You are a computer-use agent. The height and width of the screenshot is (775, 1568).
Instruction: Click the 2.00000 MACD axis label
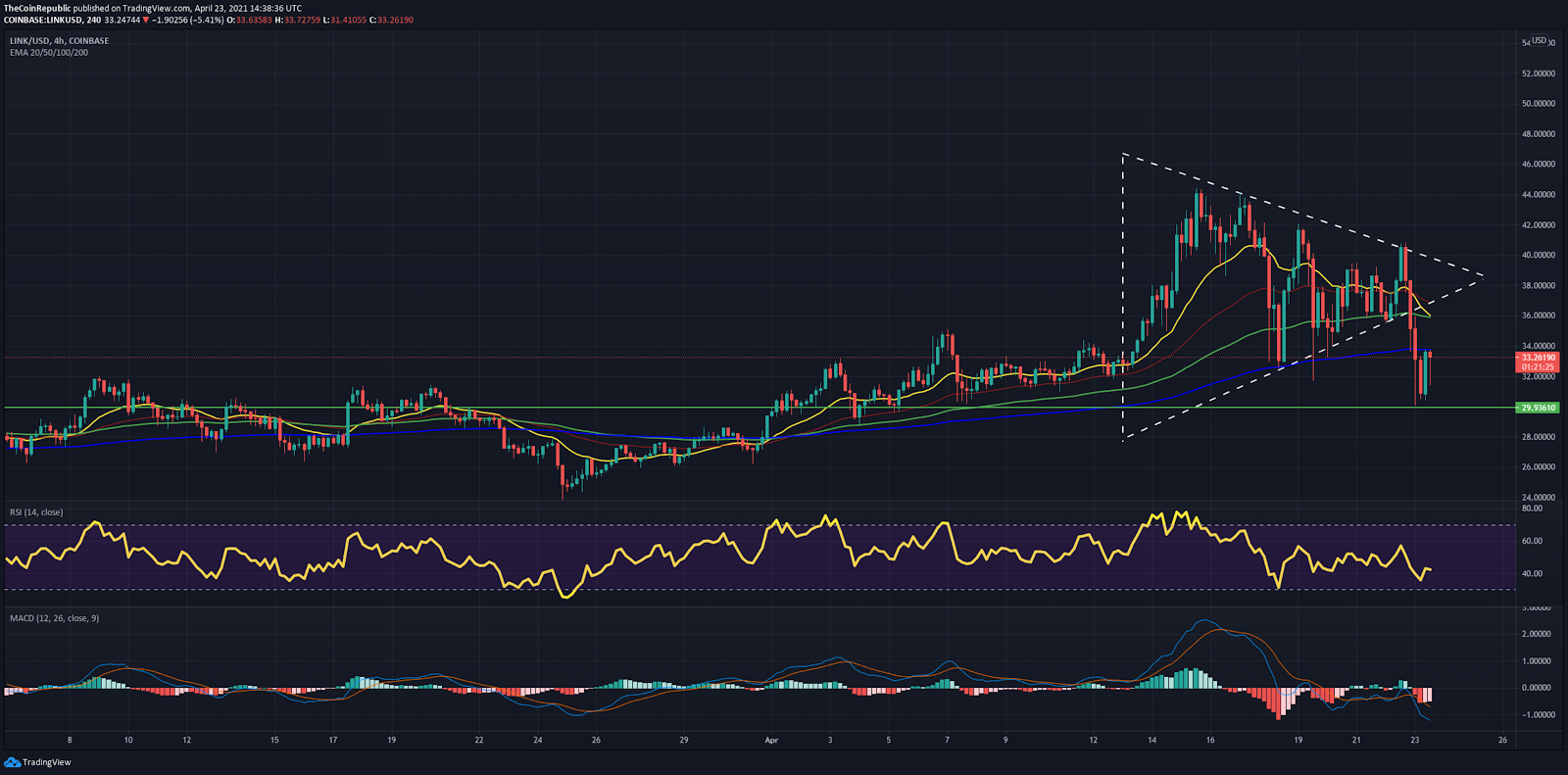coord(1537,634)
